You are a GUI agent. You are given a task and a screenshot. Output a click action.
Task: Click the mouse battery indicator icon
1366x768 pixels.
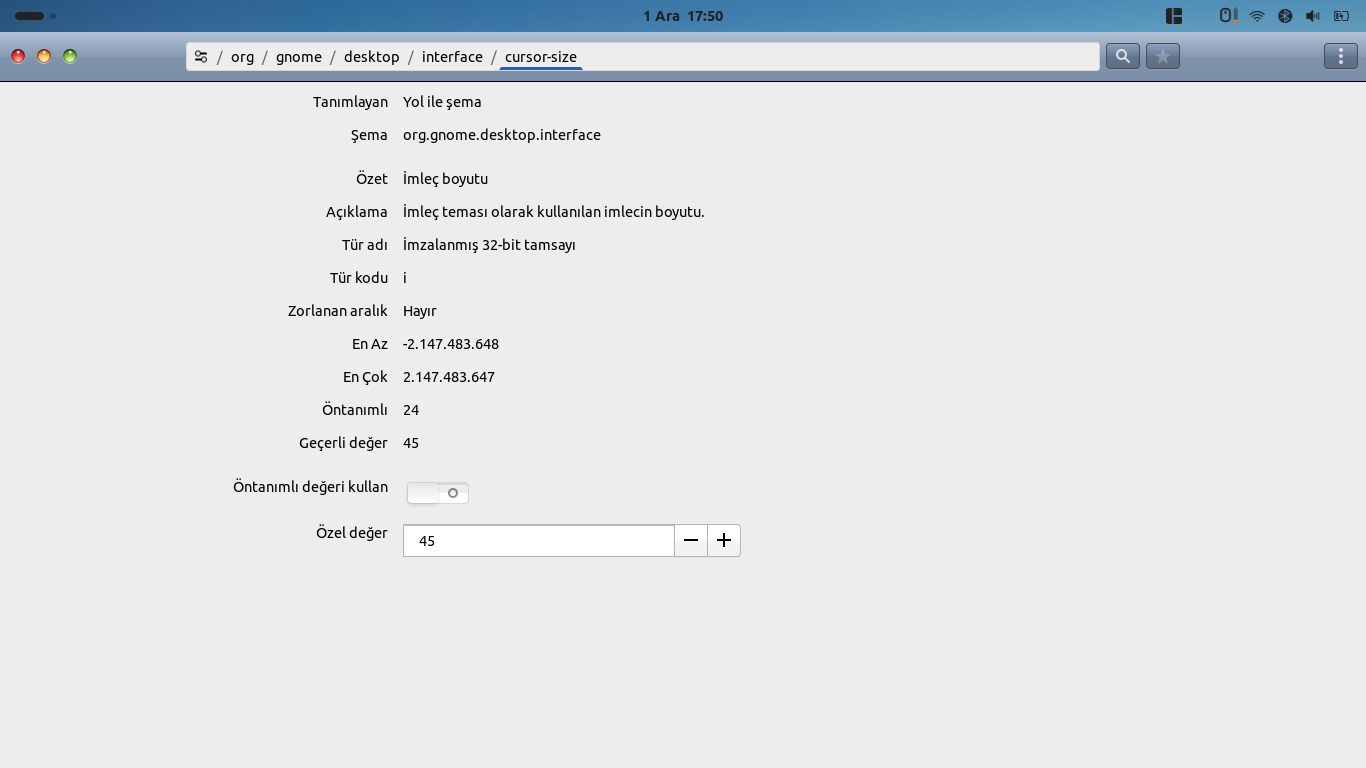[1228, 16]
